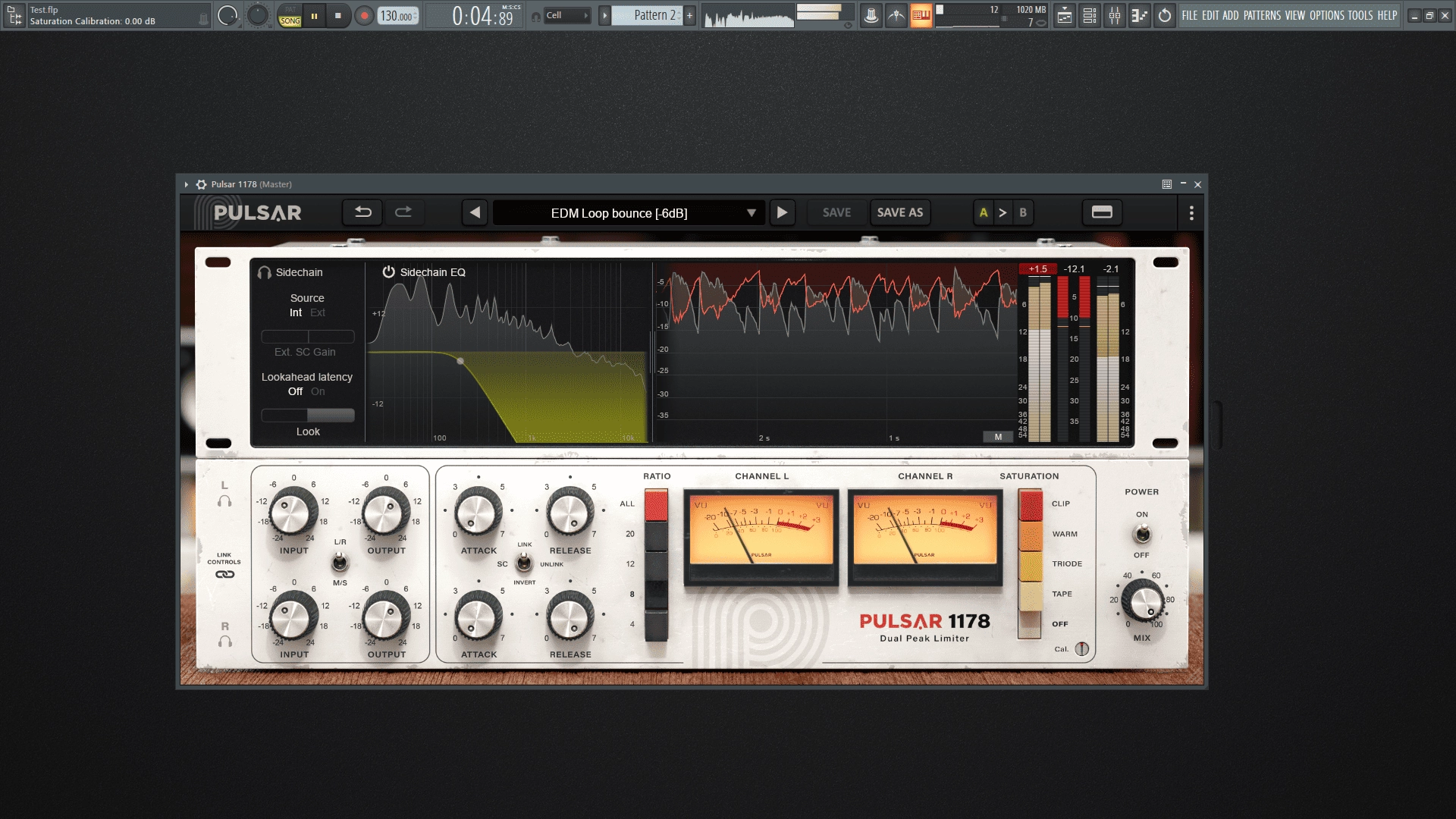
Task: Open the preset dropdown EDM Loop bounce
Action: [627, 213]
